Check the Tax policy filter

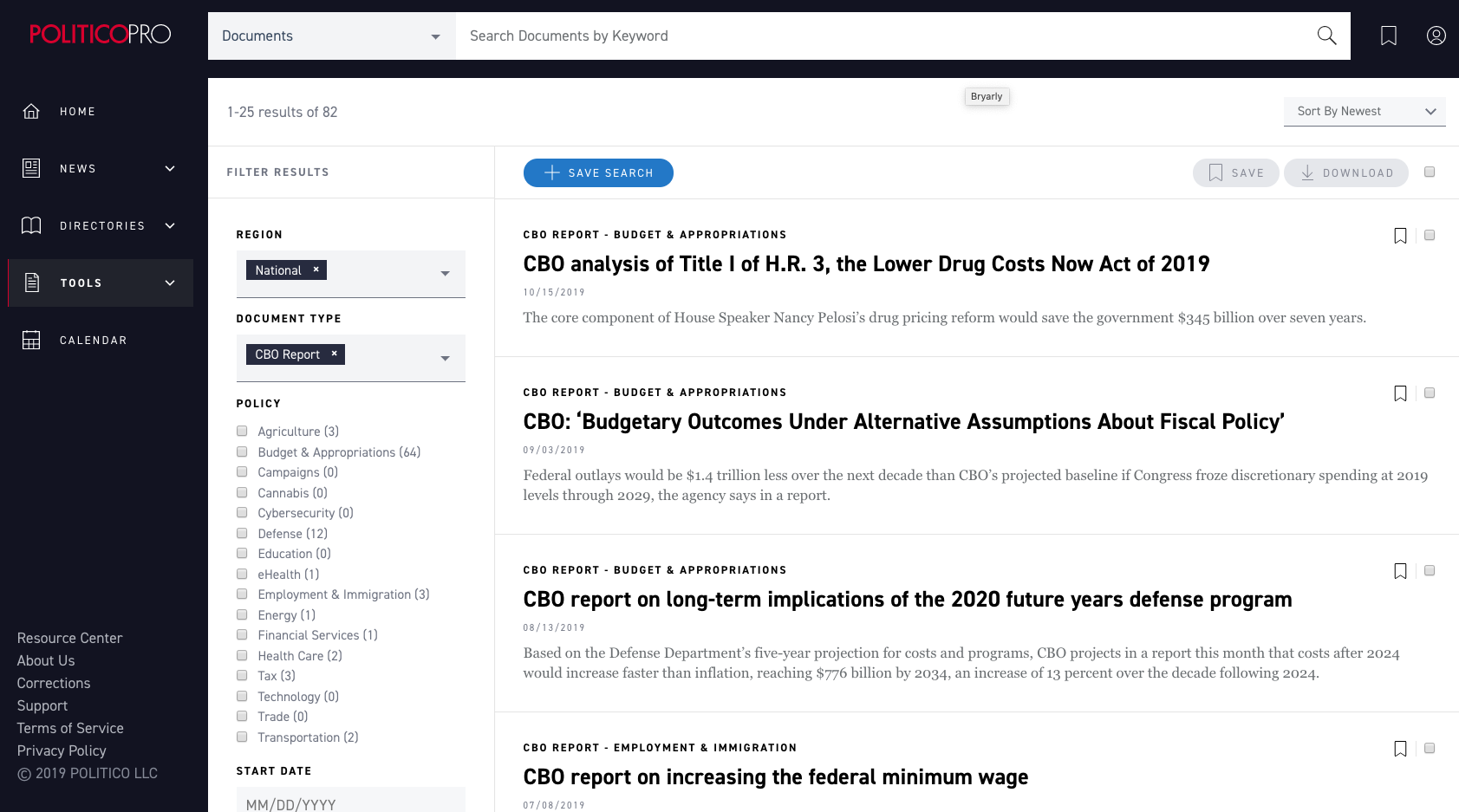tap(242, 675)
